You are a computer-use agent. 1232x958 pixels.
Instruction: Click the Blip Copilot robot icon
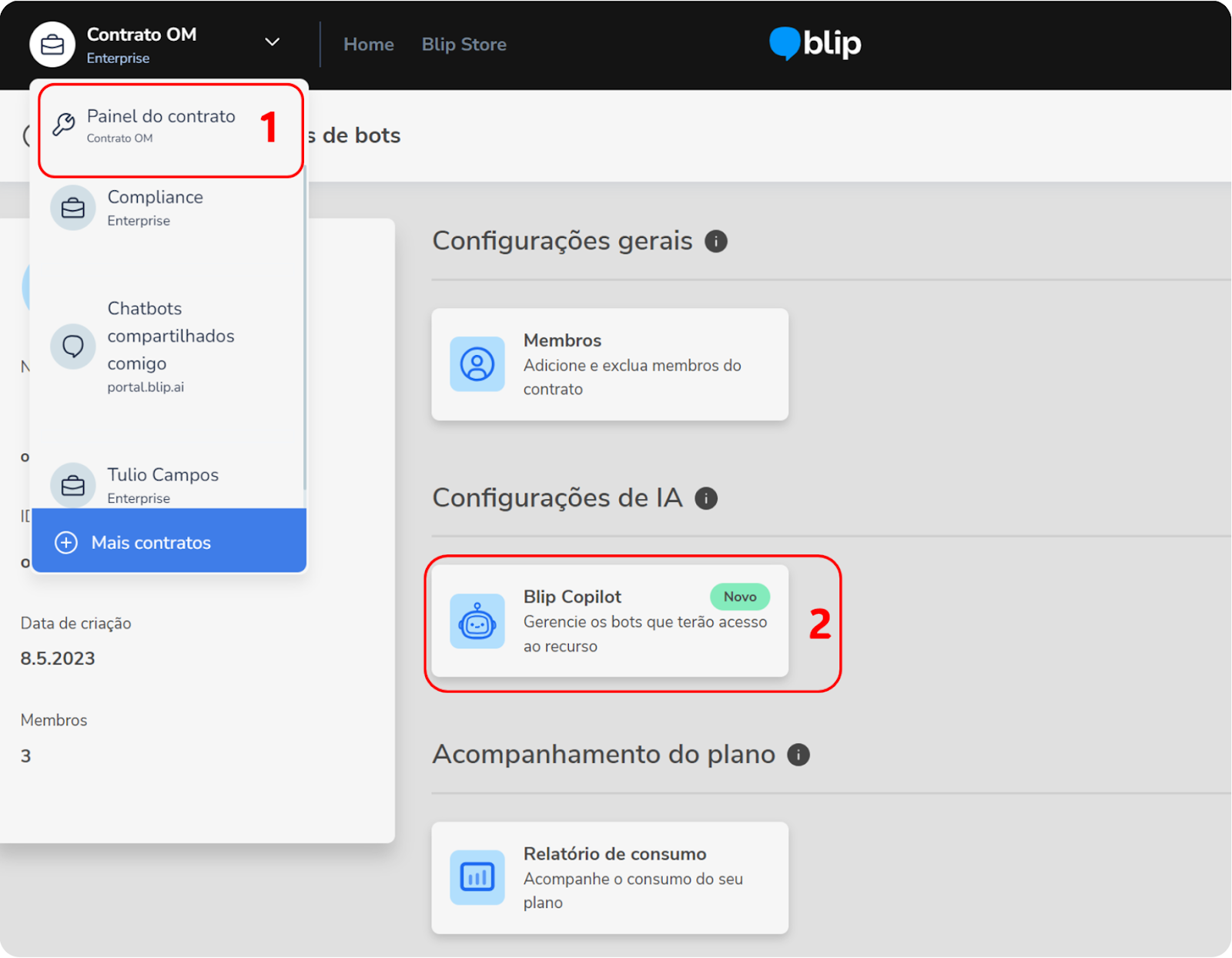(477, 621)
